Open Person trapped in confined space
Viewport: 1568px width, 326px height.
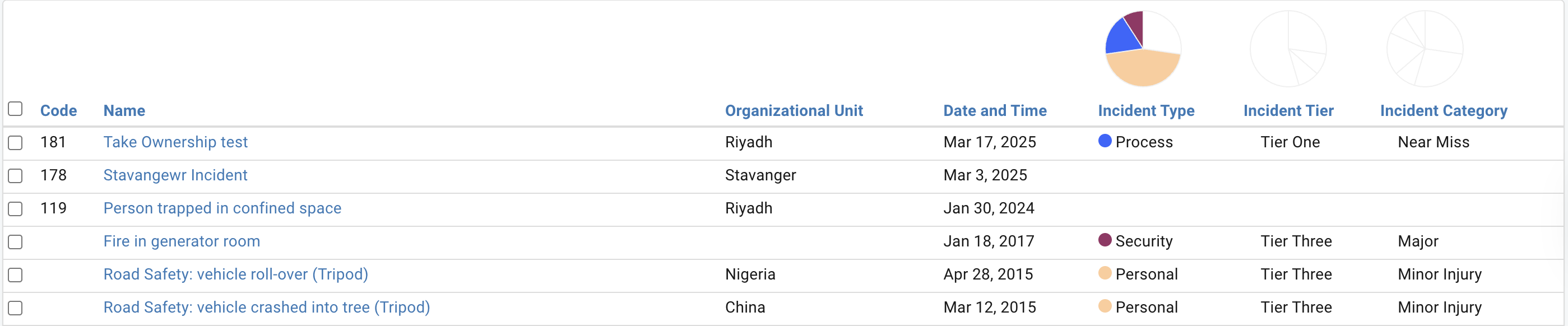[222, 208]
